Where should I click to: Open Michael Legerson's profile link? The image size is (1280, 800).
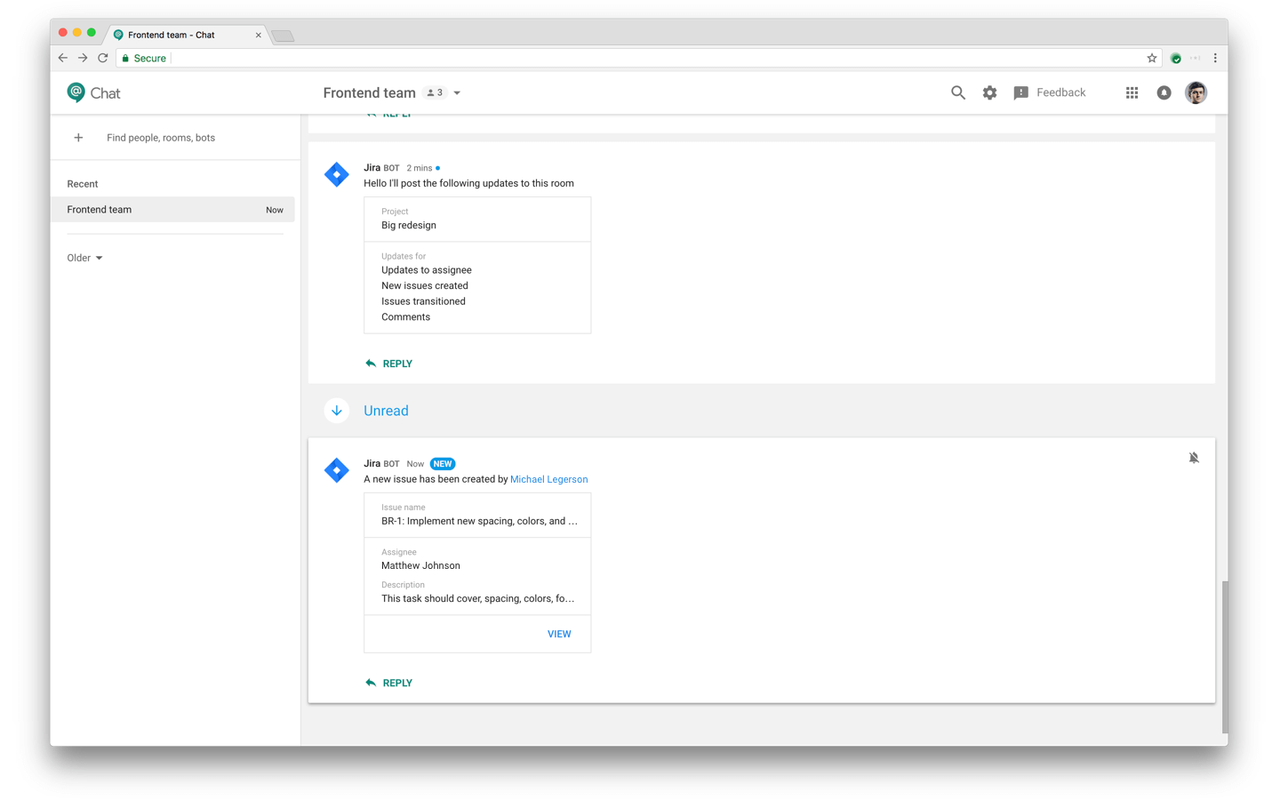coord(548,479)
